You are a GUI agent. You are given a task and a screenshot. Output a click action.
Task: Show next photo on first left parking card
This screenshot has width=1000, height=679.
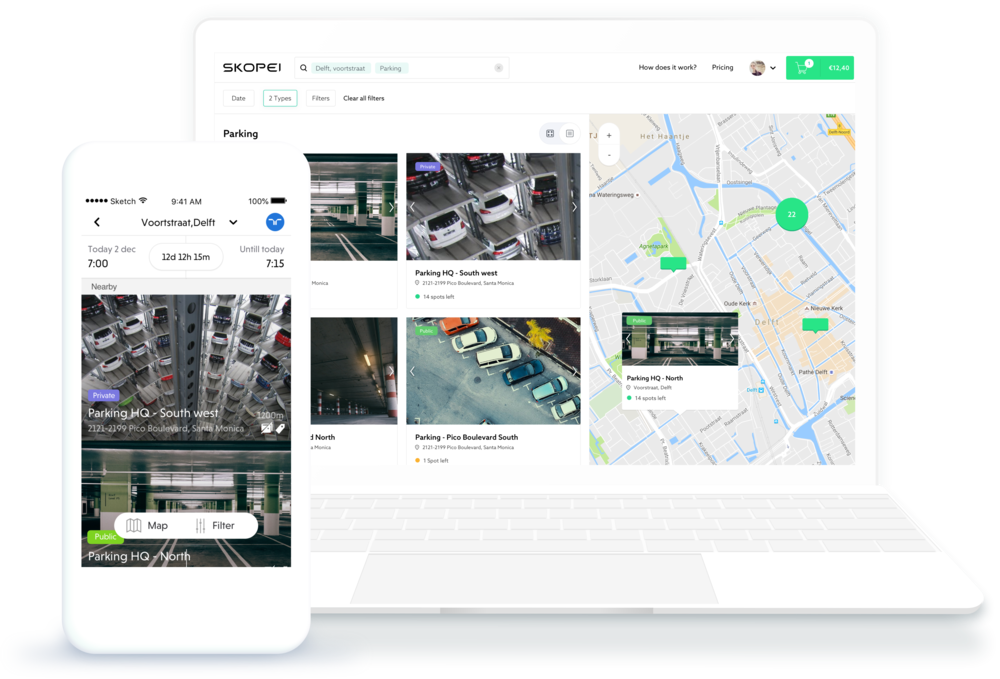[391, 207]
